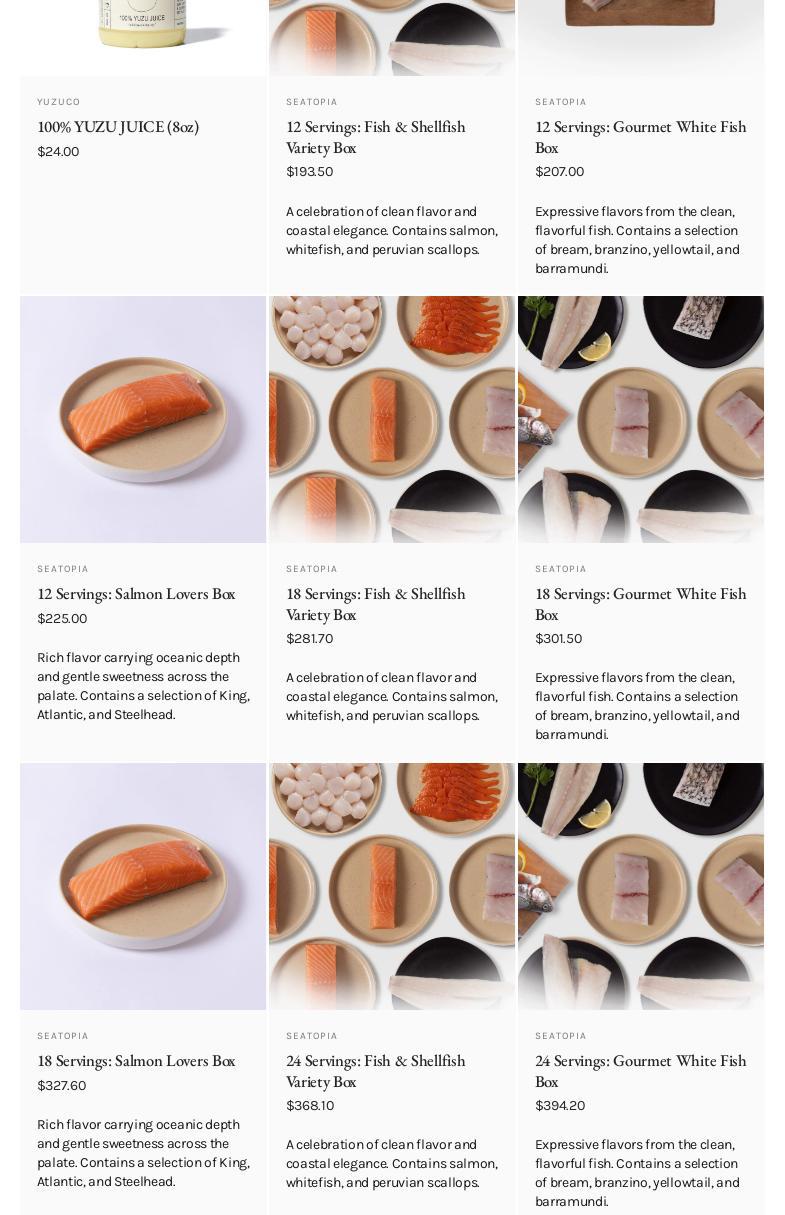This screenshot has height=1215, width=785.
Task: Click the $225.00 Salmon Lovers Box price
Action: (62, 619)
